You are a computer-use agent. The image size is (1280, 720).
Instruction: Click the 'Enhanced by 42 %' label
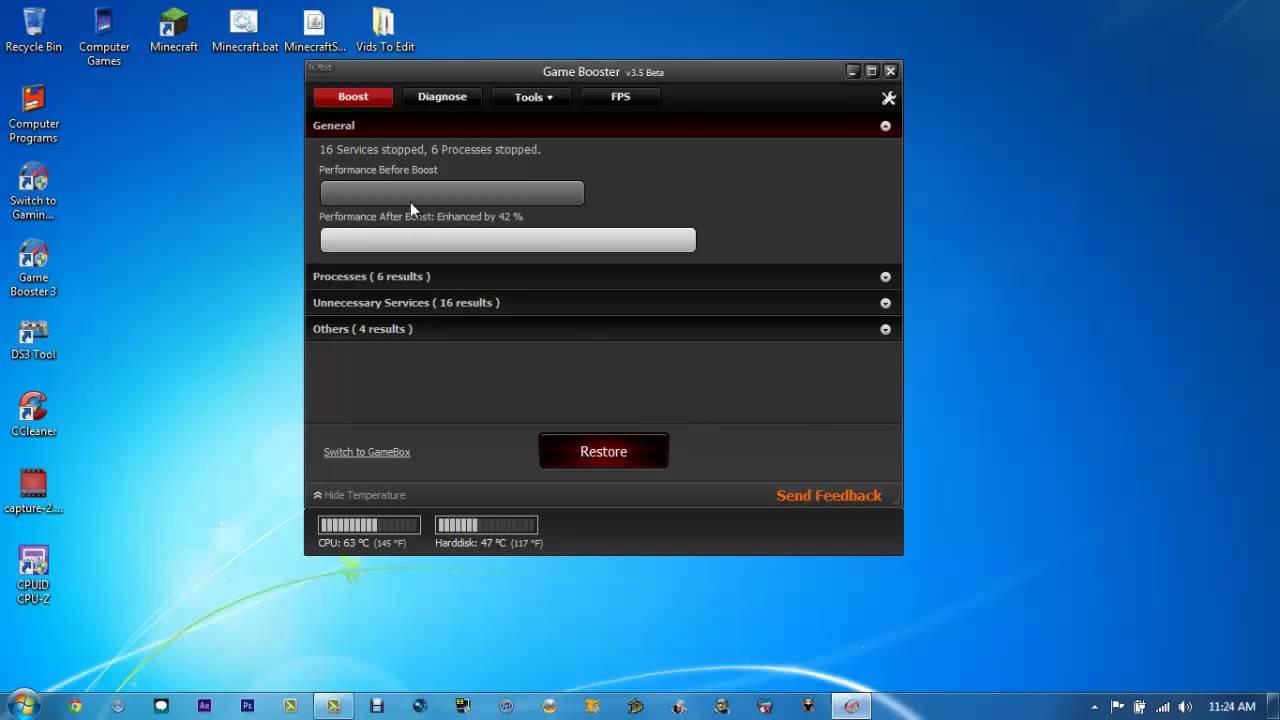480,217
